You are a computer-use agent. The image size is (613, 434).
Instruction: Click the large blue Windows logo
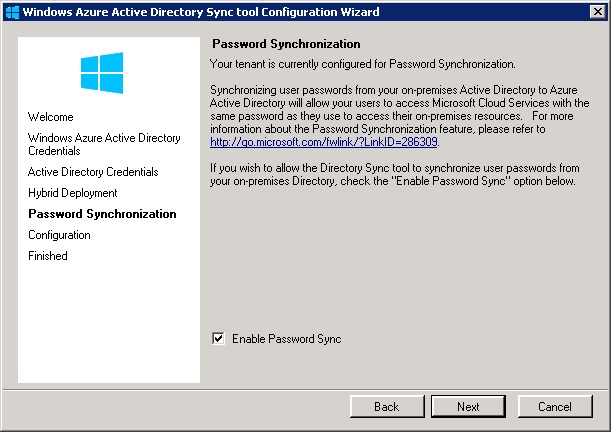coord(102,73)
